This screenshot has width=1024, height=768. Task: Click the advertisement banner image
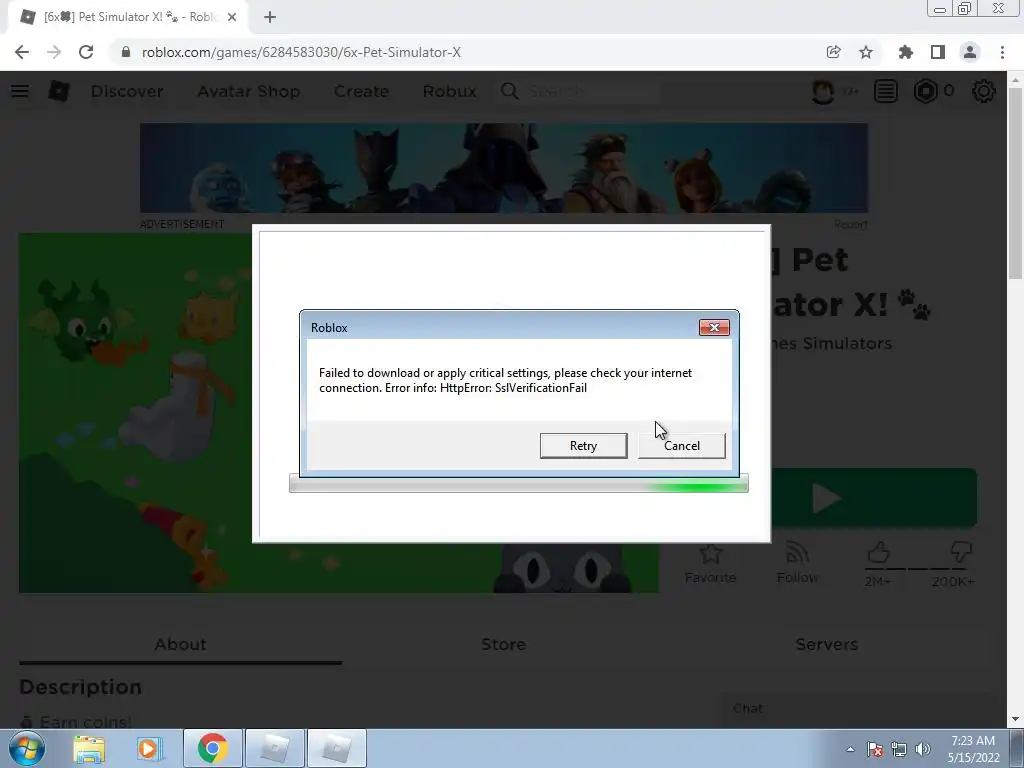(504, 168)
